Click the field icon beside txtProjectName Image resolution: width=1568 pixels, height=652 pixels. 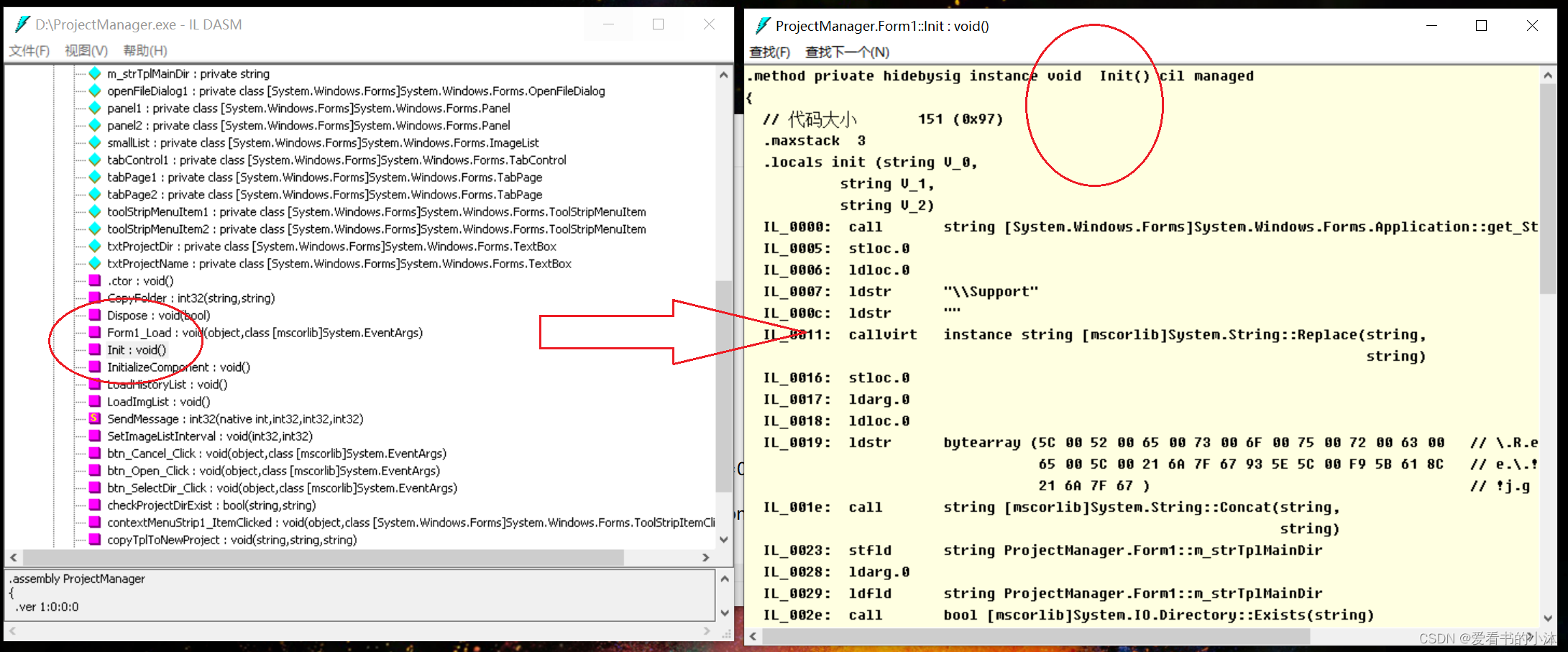click(95, 263)
